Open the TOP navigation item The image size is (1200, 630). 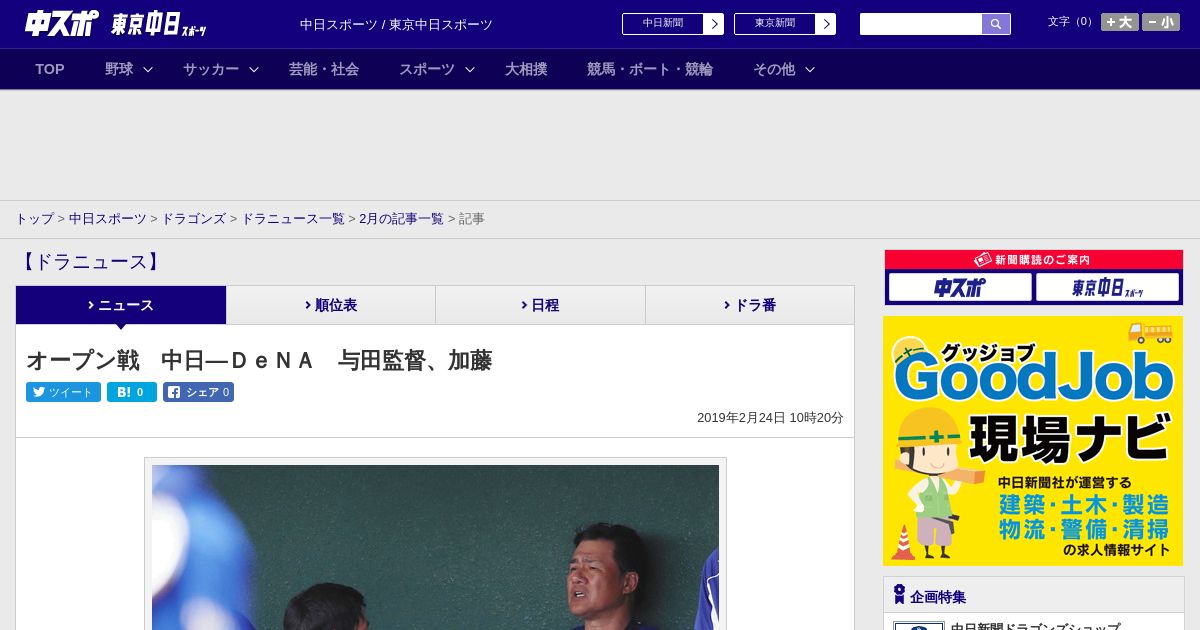tap(50, 69)
